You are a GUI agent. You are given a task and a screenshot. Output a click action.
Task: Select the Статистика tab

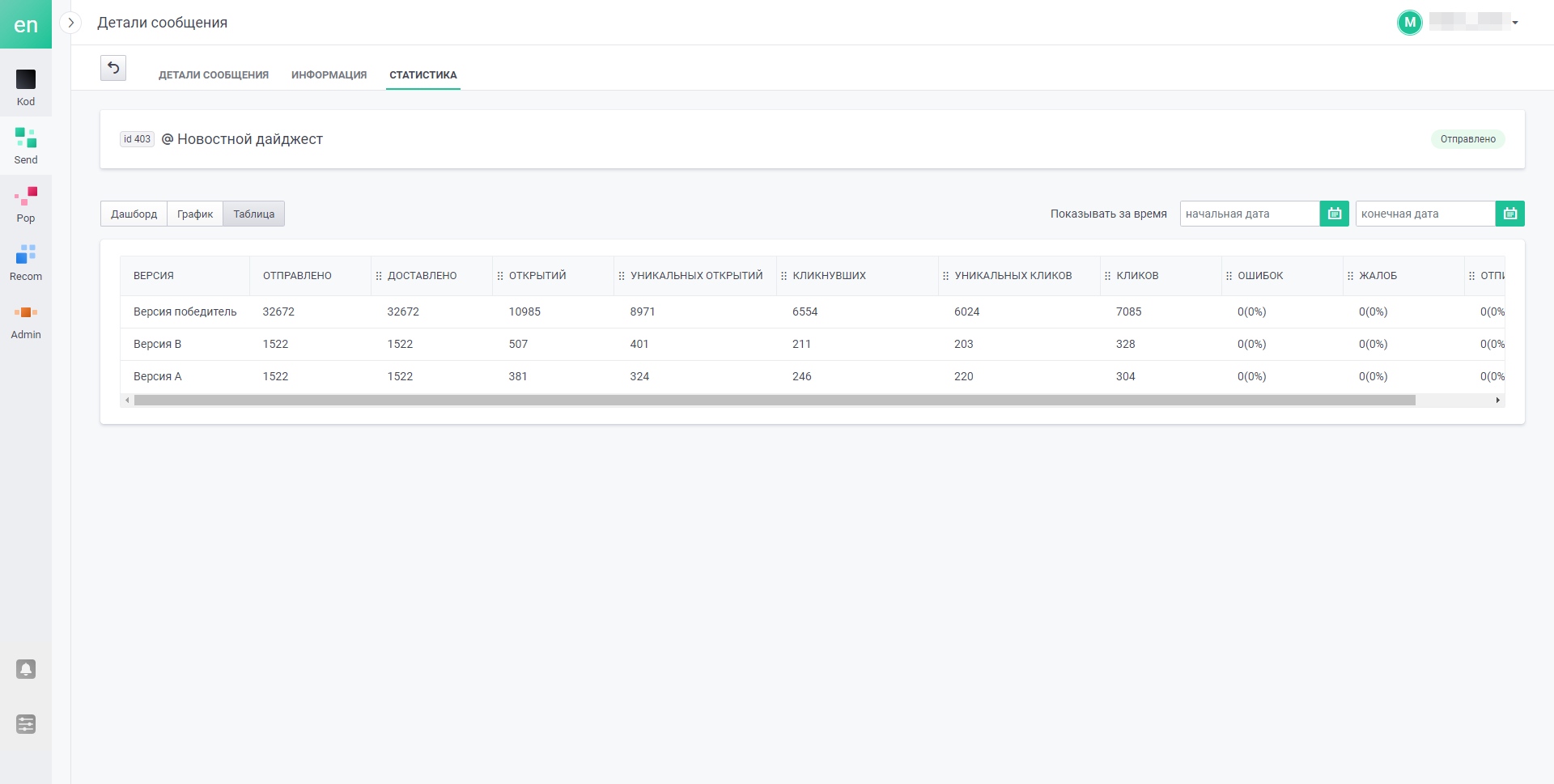[423, 74]
